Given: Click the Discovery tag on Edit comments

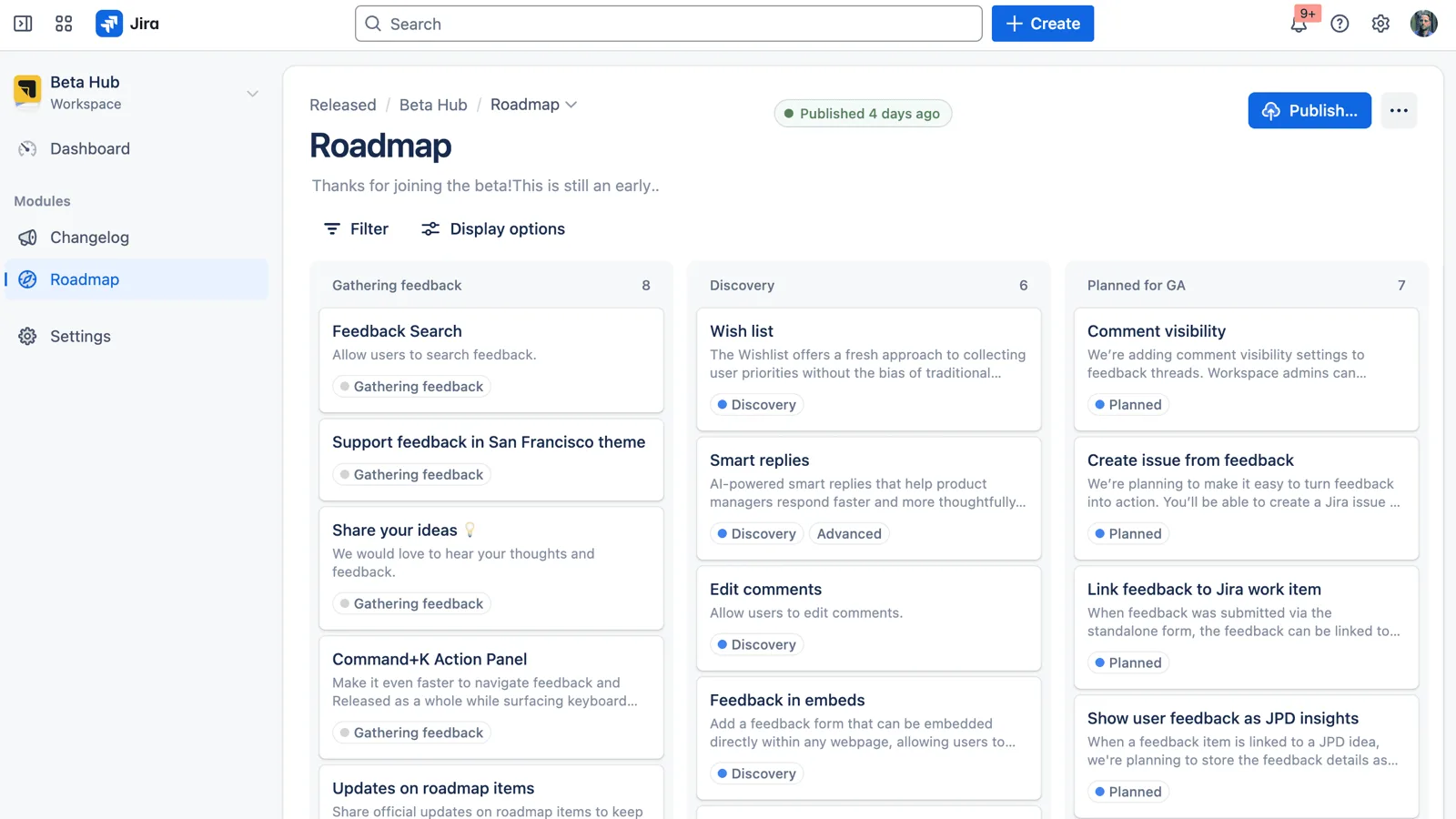Looking at the screenshot, I should coord(756,645).
